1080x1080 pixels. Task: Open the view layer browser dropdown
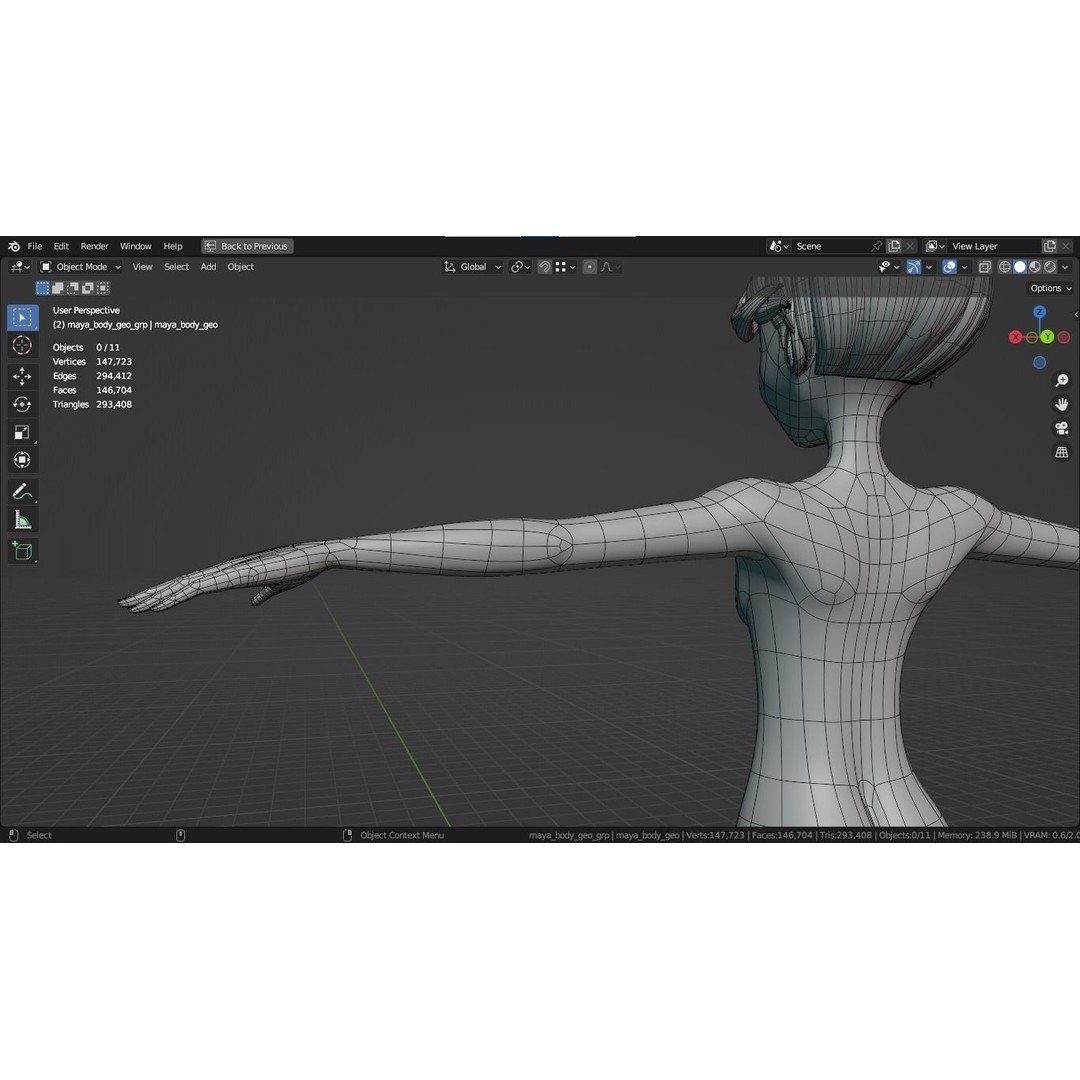point(935,246)
